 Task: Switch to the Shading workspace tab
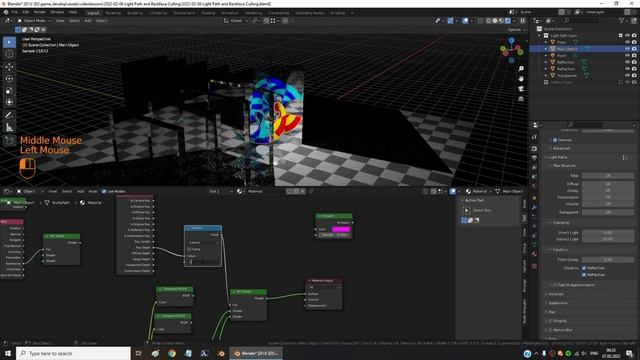(208, 13)
